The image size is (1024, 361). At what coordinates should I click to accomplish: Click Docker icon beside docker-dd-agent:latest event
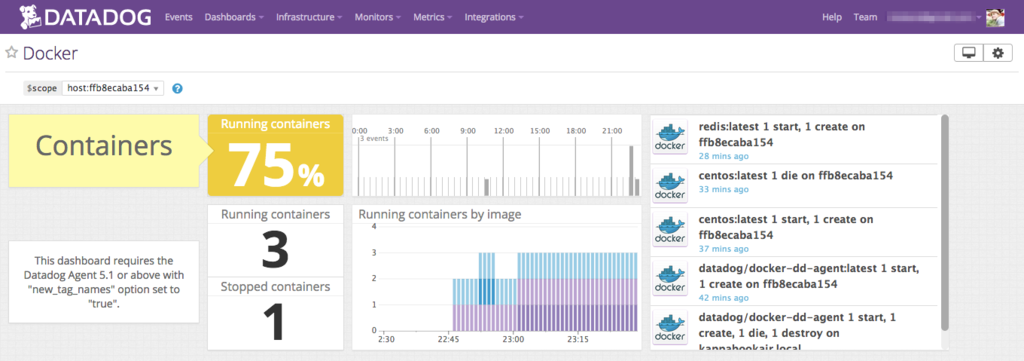click(670, 279)
